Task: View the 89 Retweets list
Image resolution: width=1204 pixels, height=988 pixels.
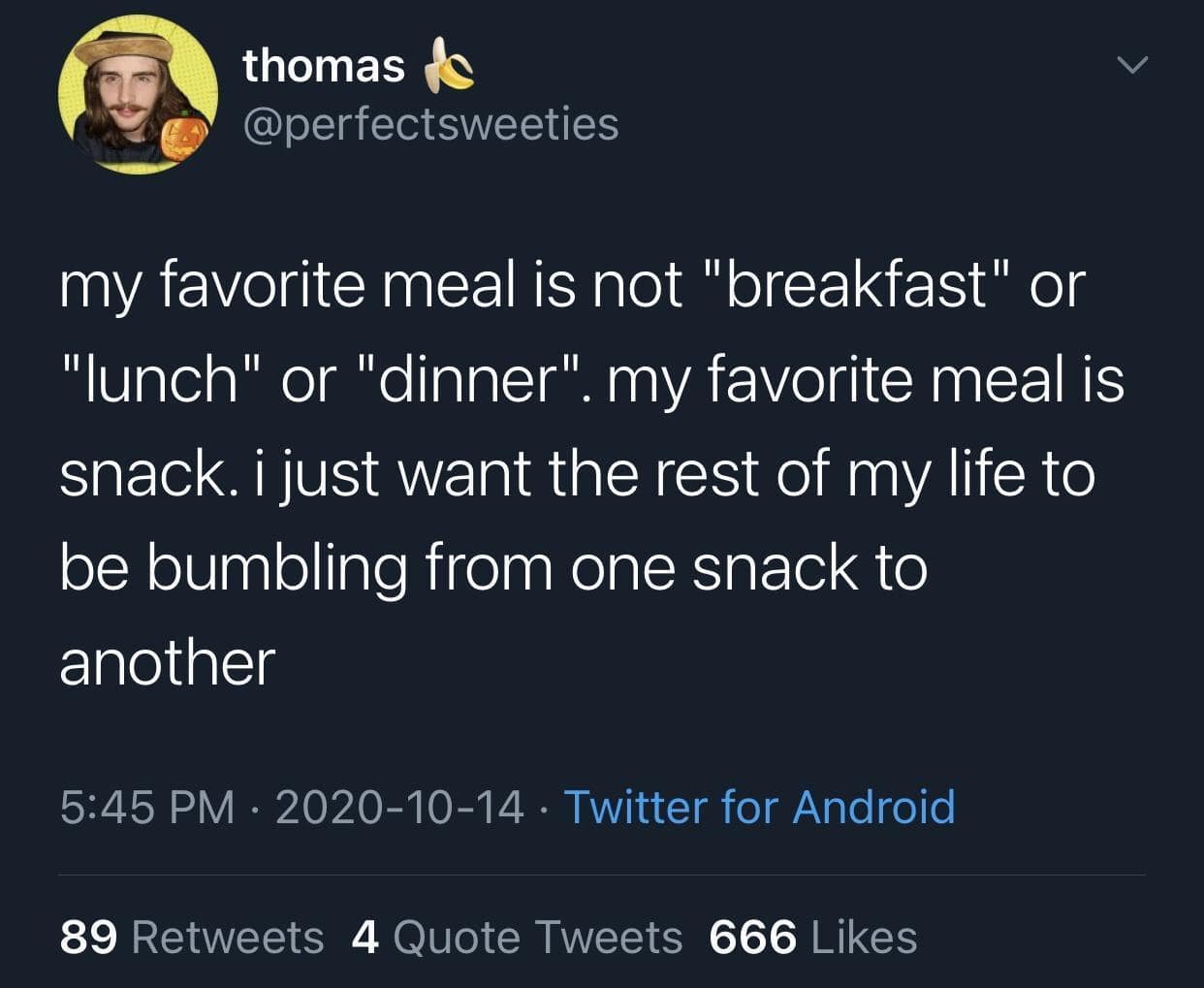Action: pyautogui.click(x=191, y=937)
